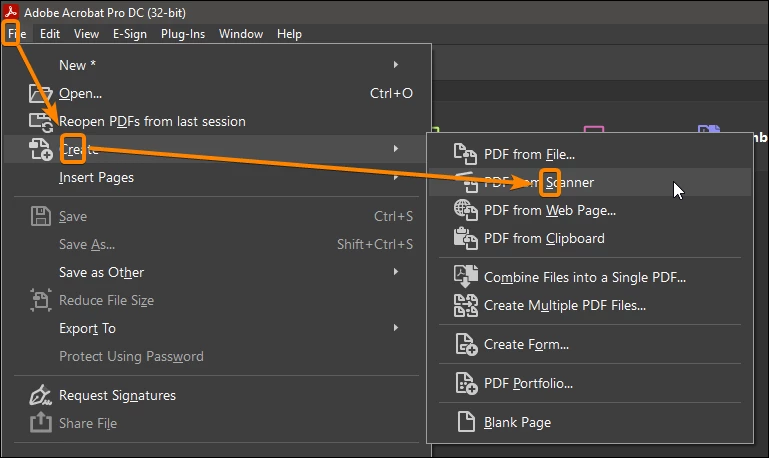Viewport: 769px width, 458px height.
Task: Click the Reduce File Size icon
Action: (x=41, y=300)
